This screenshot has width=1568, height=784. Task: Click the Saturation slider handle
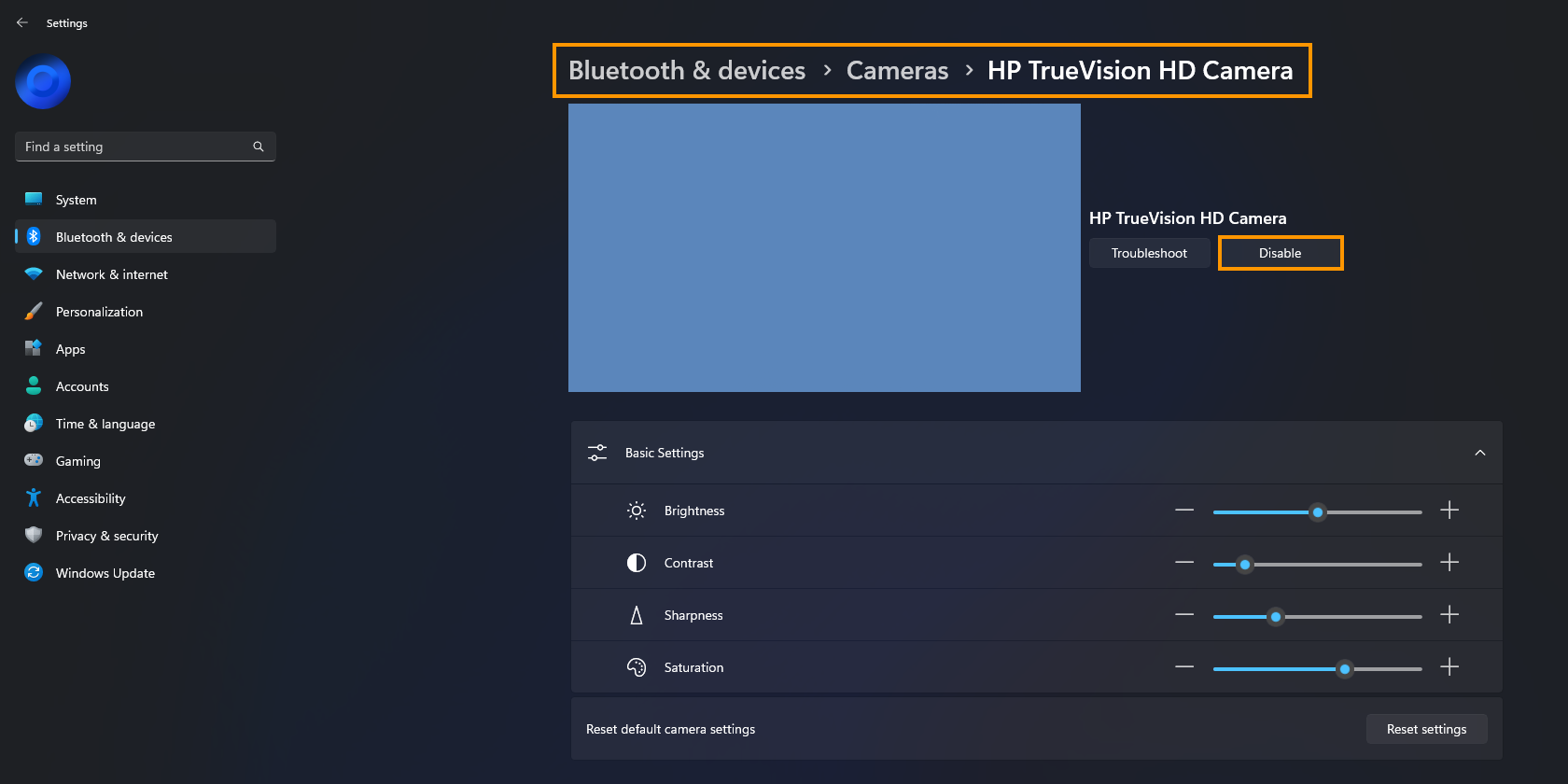tap(1345, 669)
